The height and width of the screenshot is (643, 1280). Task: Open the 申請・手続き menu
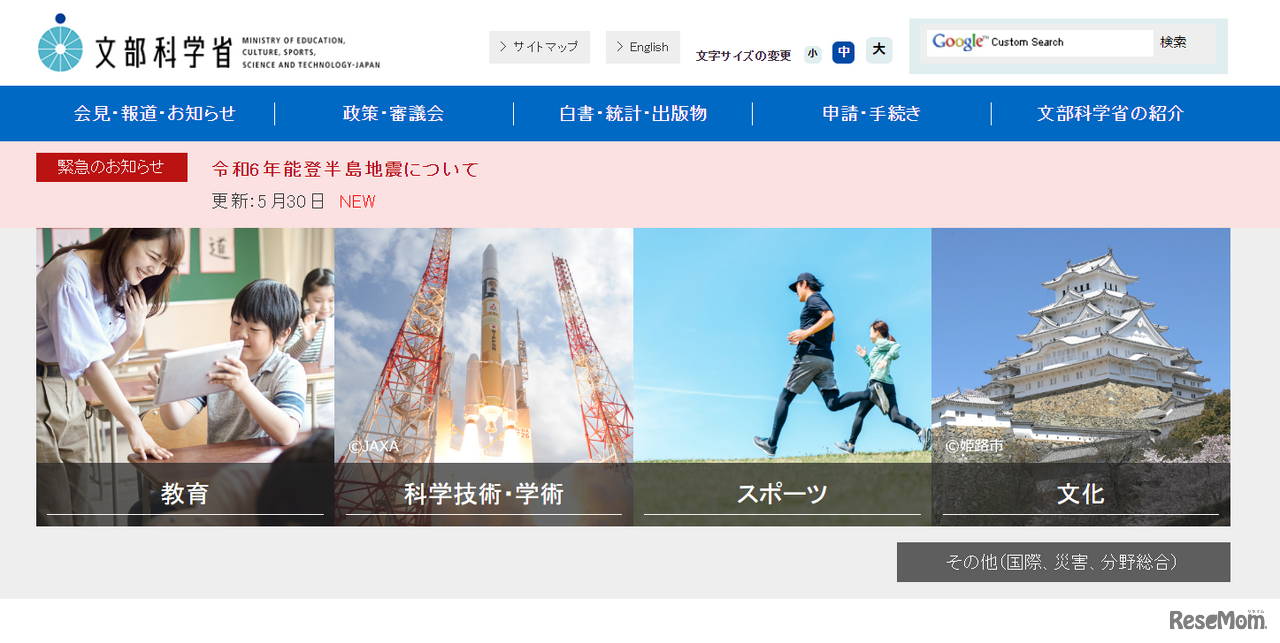[871, 113]
